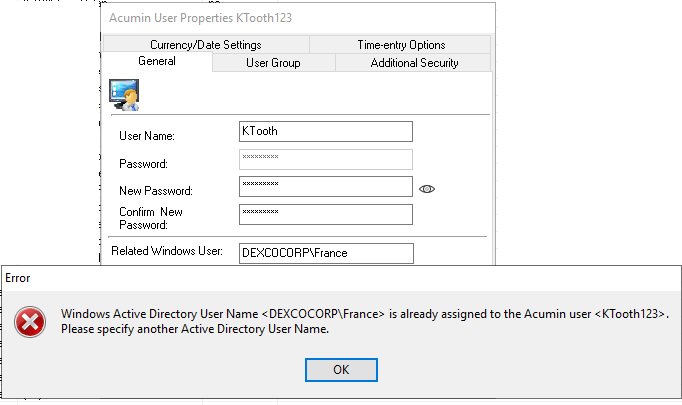
Task: Click the Error dialog title bar
Action: click(x=341, y=278)
